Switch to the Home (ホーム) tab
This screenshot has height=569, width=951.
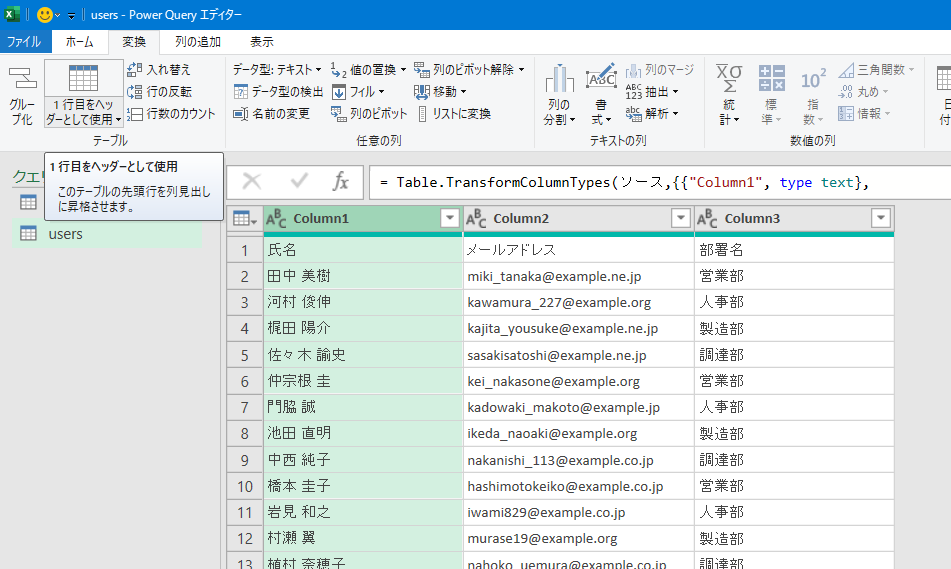point(79,42)
